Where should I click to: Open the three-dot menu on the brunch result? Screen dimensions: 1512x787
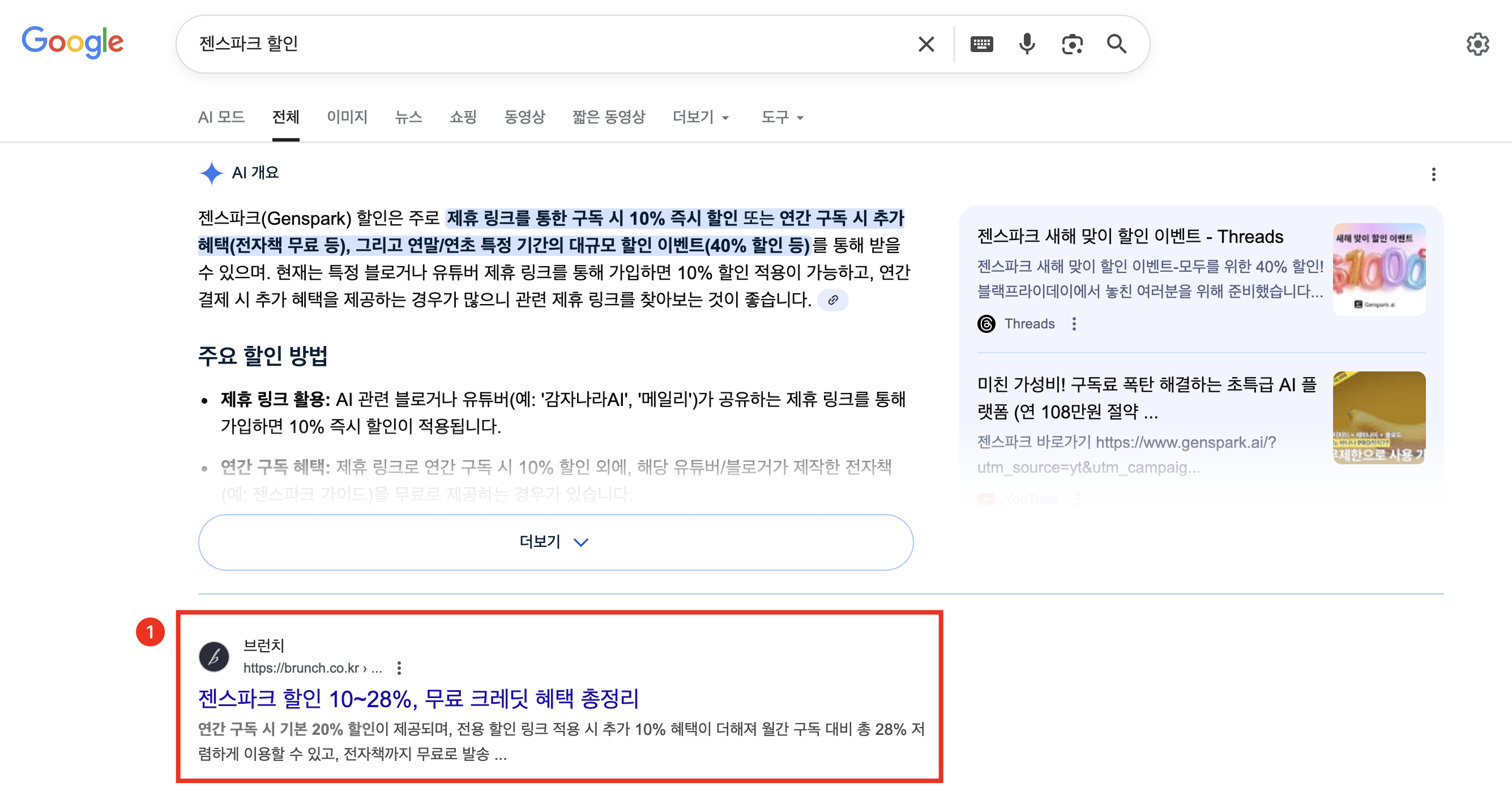tap(400, 669)
